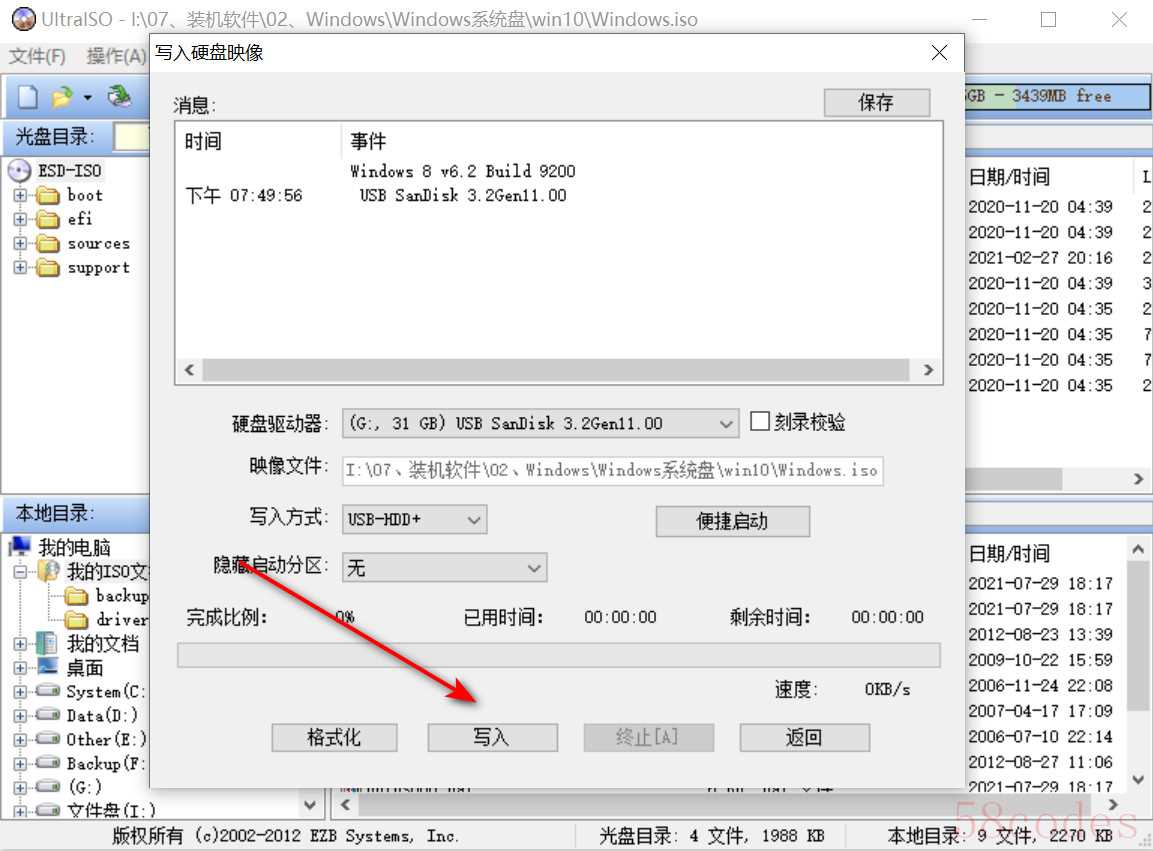Click the Open file toolbar icon
Viewport: 1153px width, 851px height.
point(62,96)
